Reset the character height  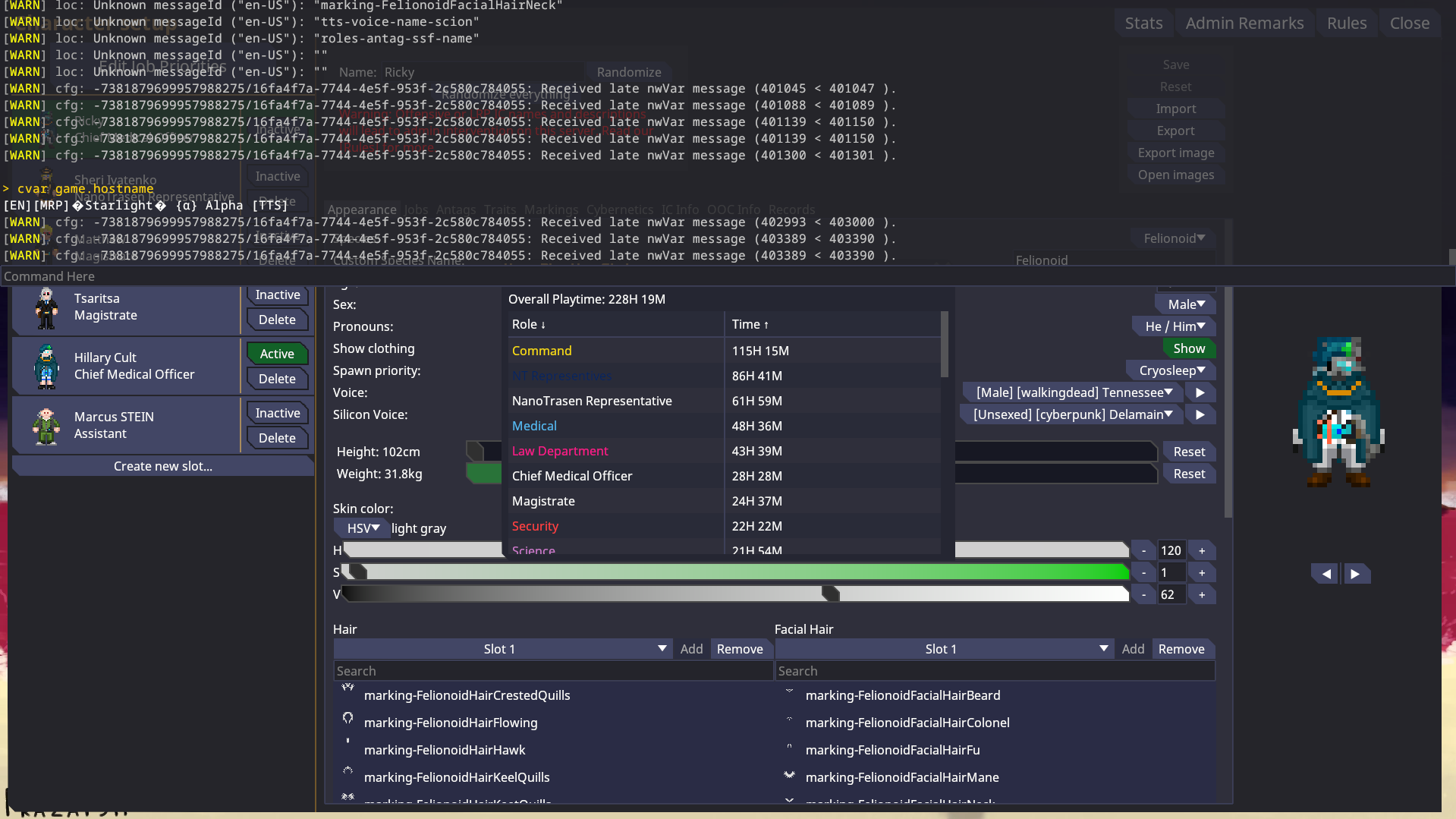[1188, 452]
